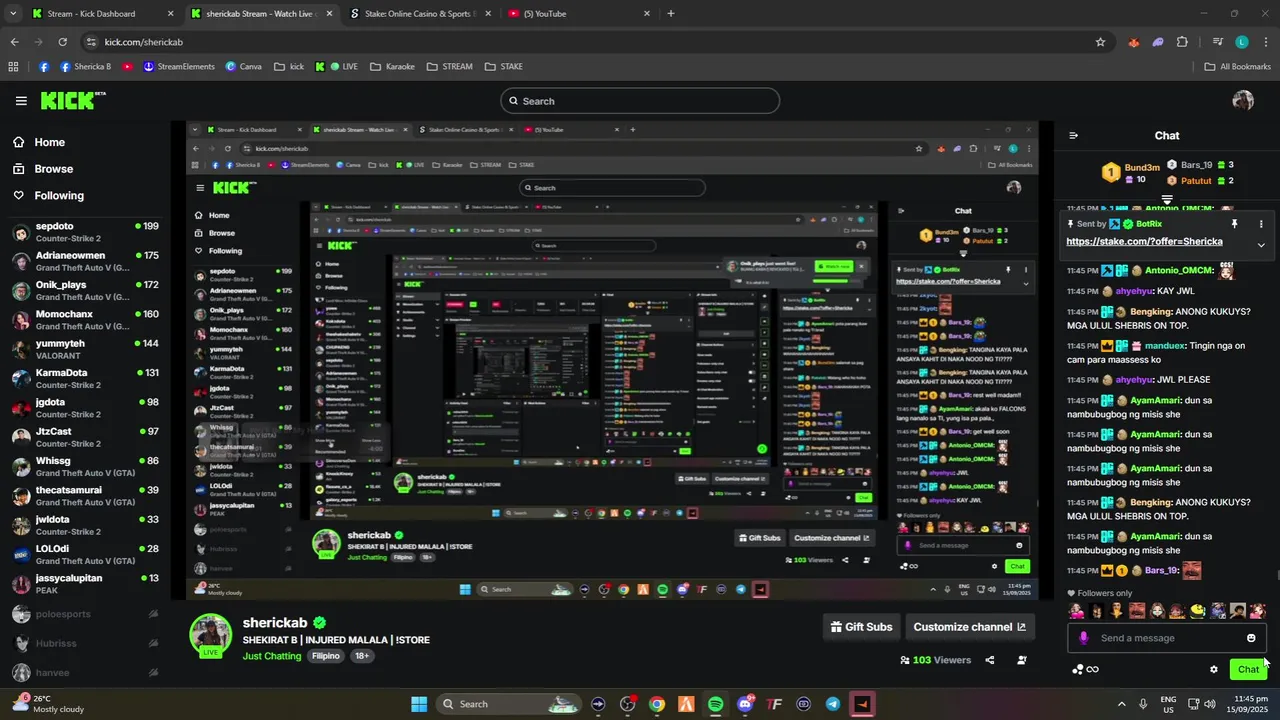Open sherickab channel avatar
1280x720 pixels.
(211, 636)
